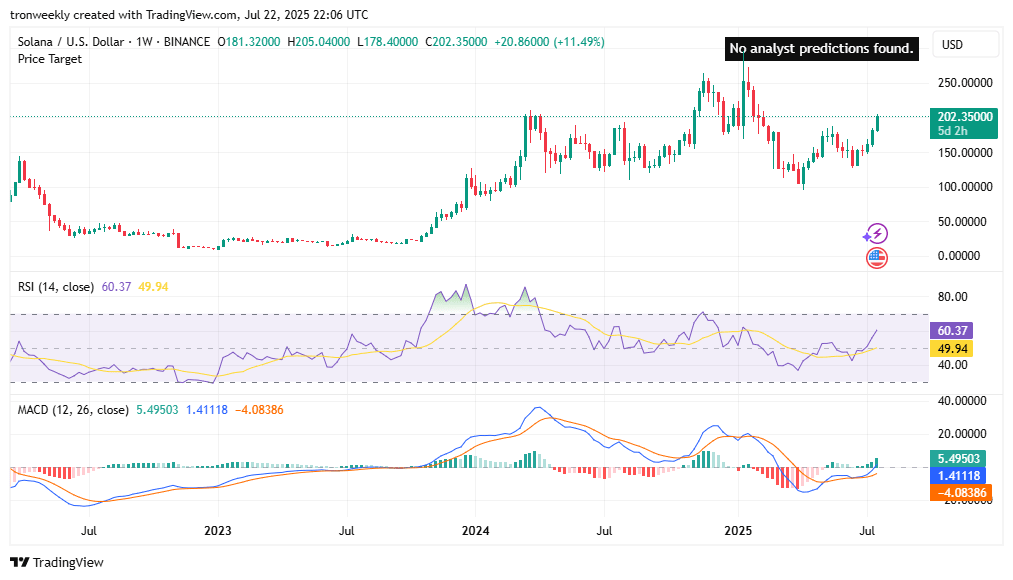Screen dimensions: 1013x580
Task: Click the 2023 time axis label
Action: (x=218, y=531)
